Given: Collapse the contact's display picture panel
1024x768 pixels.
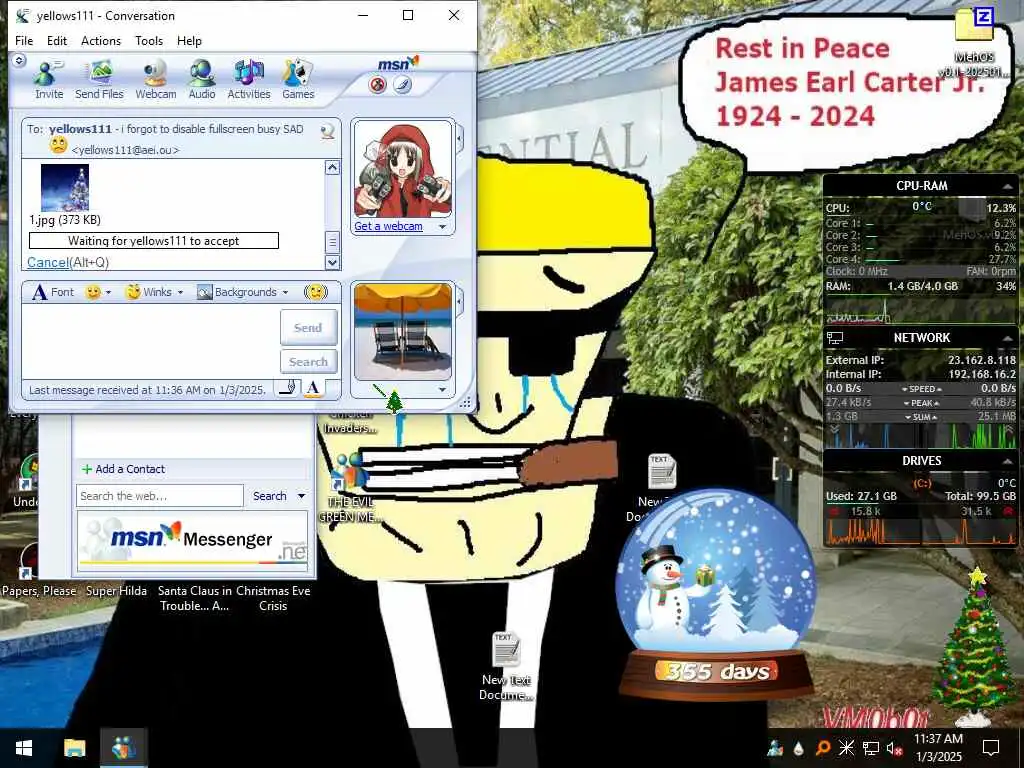Looking at the screenshot, I should [460, 138].
